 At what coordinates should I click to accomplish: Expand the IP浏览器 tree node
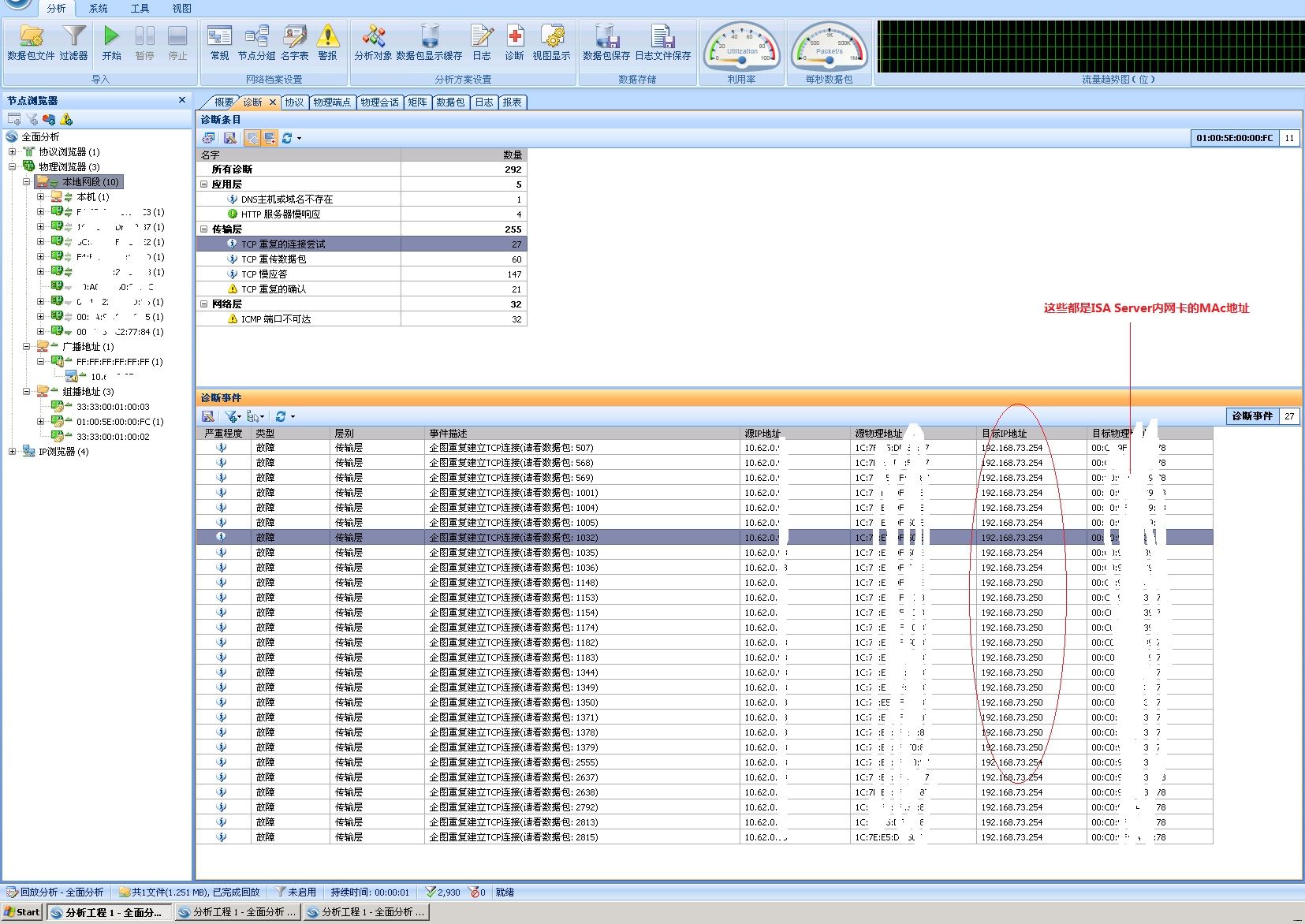coord(12,452)
